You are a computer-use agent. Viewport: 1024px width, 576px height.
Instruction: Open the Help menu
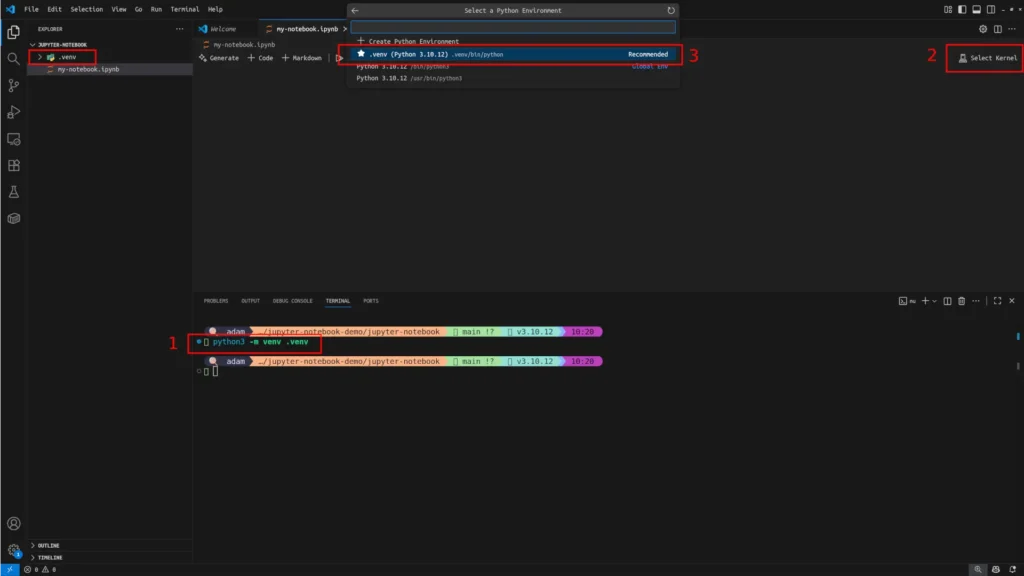point(215,9)
